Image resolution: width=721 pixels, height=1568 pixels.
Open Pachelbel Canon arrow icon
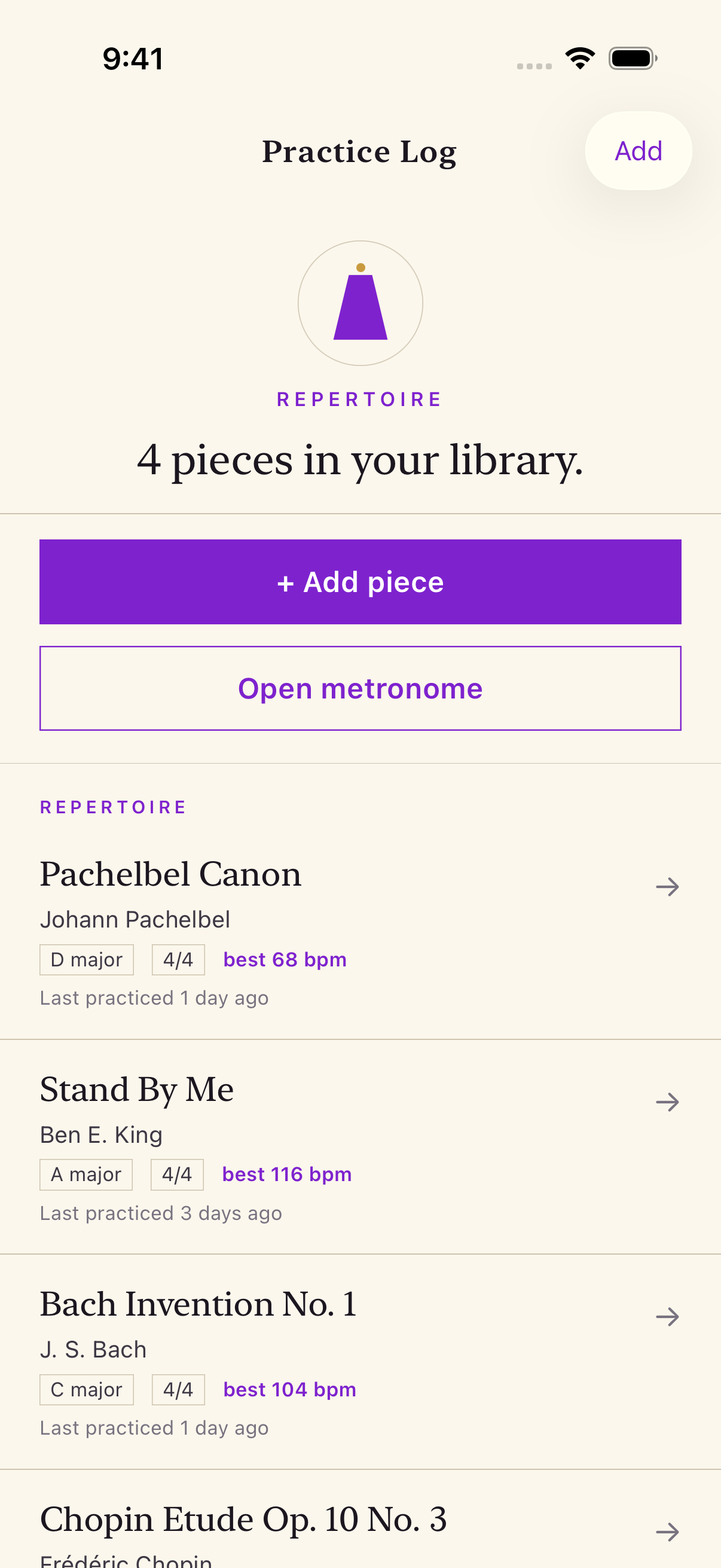coord(667,887)
